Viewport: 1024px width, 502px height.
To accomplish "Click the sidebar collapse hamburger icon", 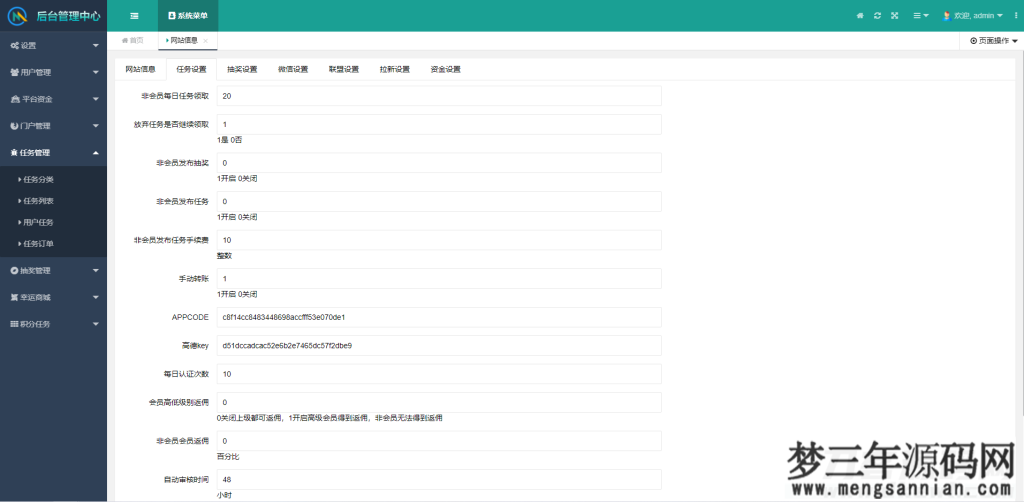I will [x=134, y=16].
